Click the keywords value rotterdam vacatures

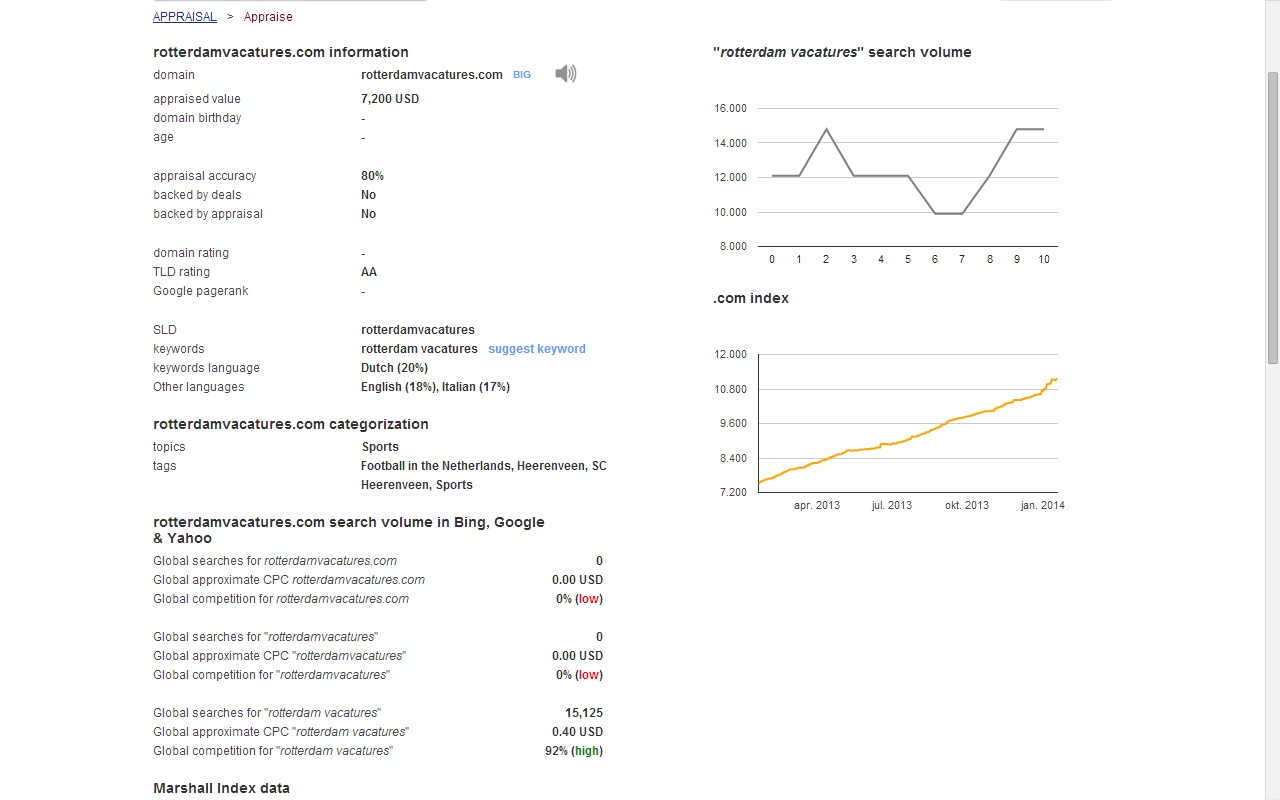click(419, 349)
